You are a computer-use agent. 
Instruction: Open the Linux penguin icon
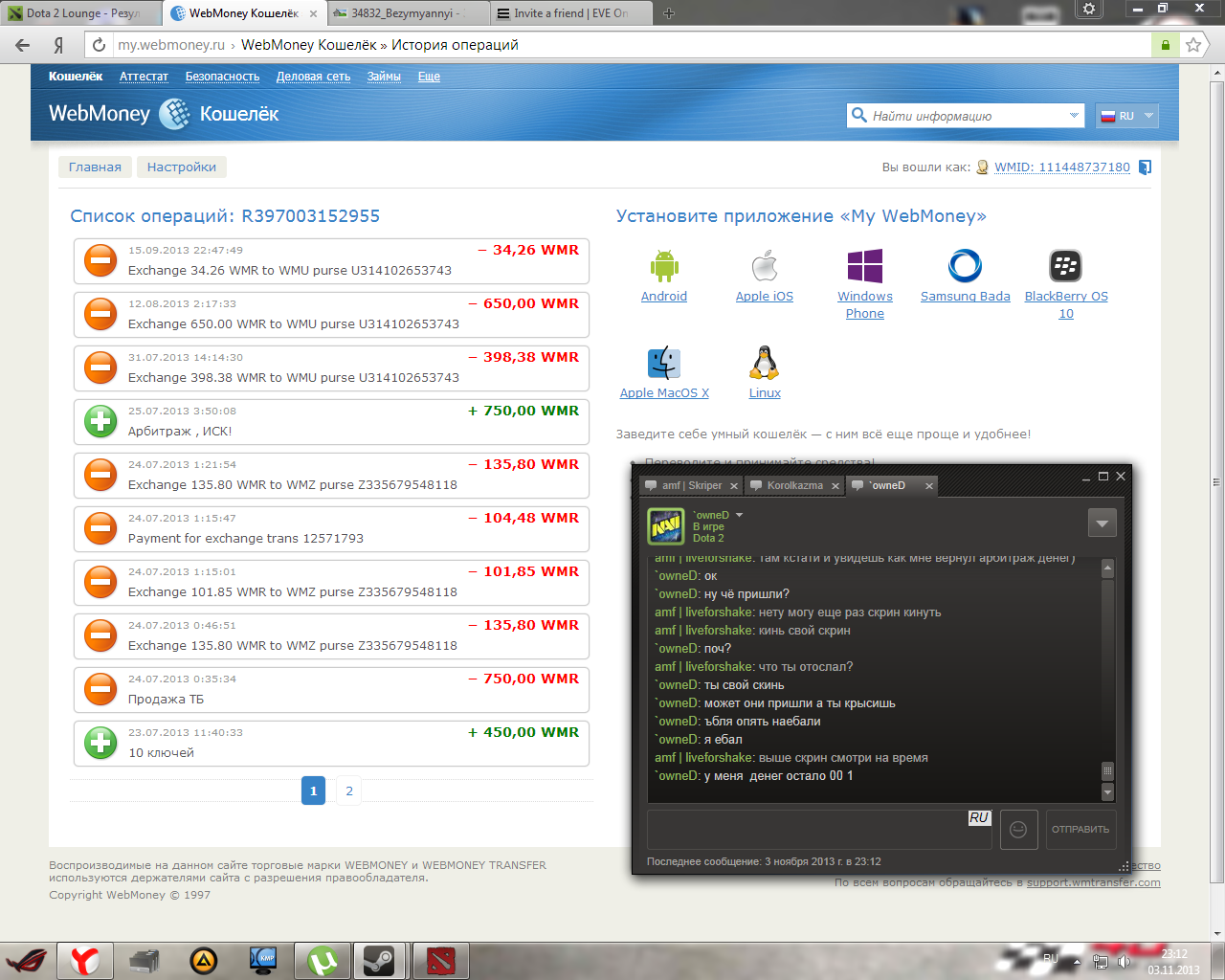764,364
